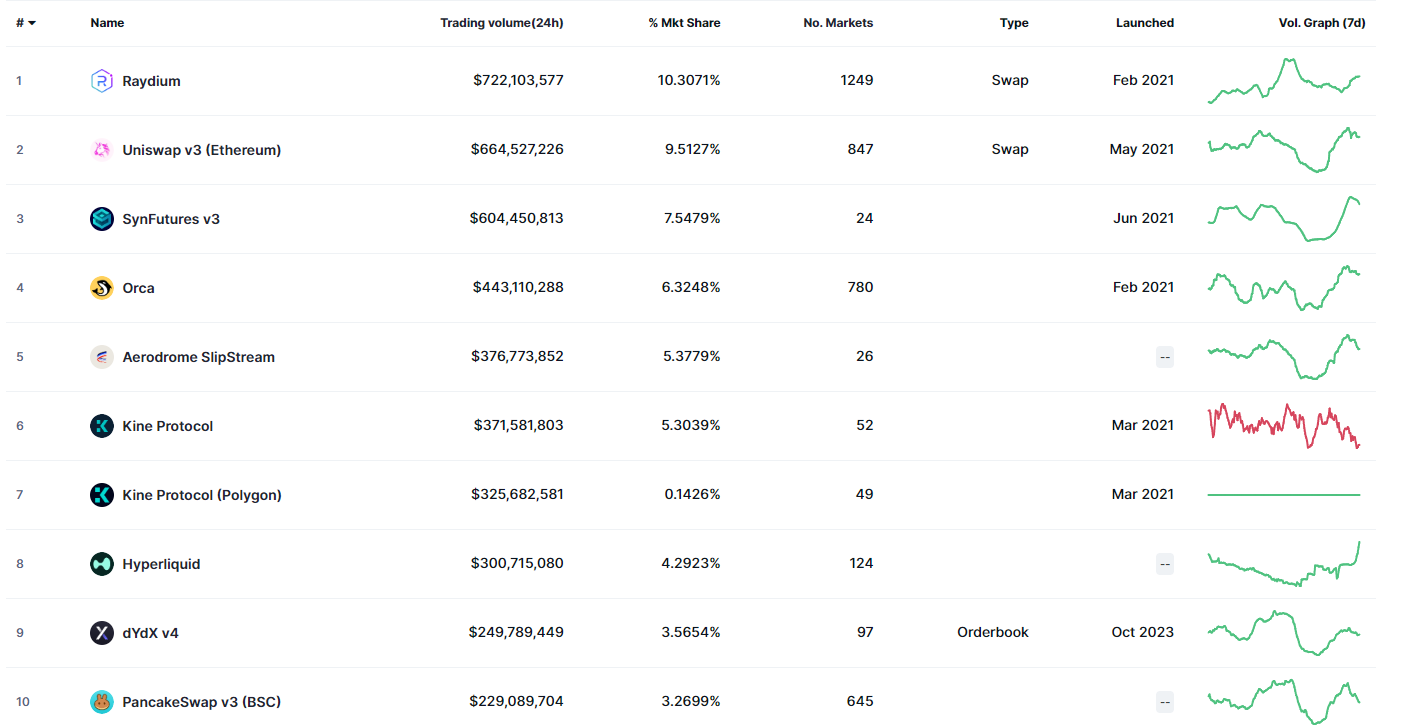This screenshot has width=1407, height=728.
Task: Sort table by Launched column header
Action: click(x=1145, y=23)
